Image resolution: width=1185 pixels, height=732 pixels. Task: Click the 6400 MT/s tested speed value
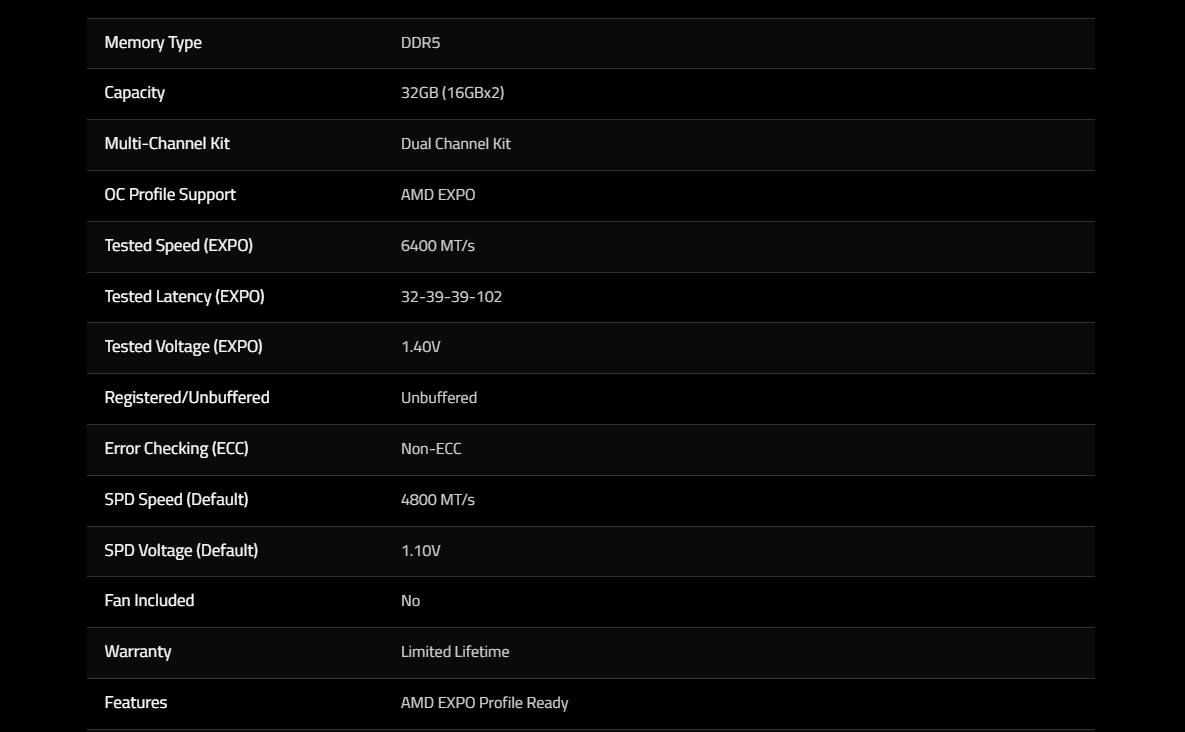coord(438,246)
